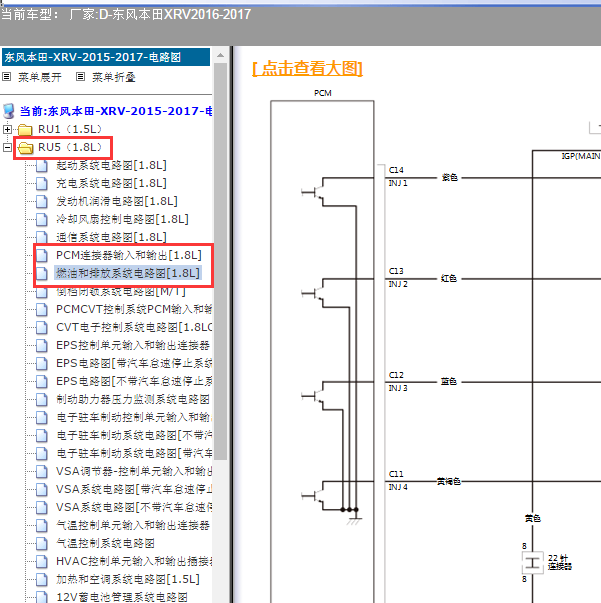Click the icon beside 菜单展开
Viewport: 601px width, 603px height.
pyautogui.click(x=7, y=77)
